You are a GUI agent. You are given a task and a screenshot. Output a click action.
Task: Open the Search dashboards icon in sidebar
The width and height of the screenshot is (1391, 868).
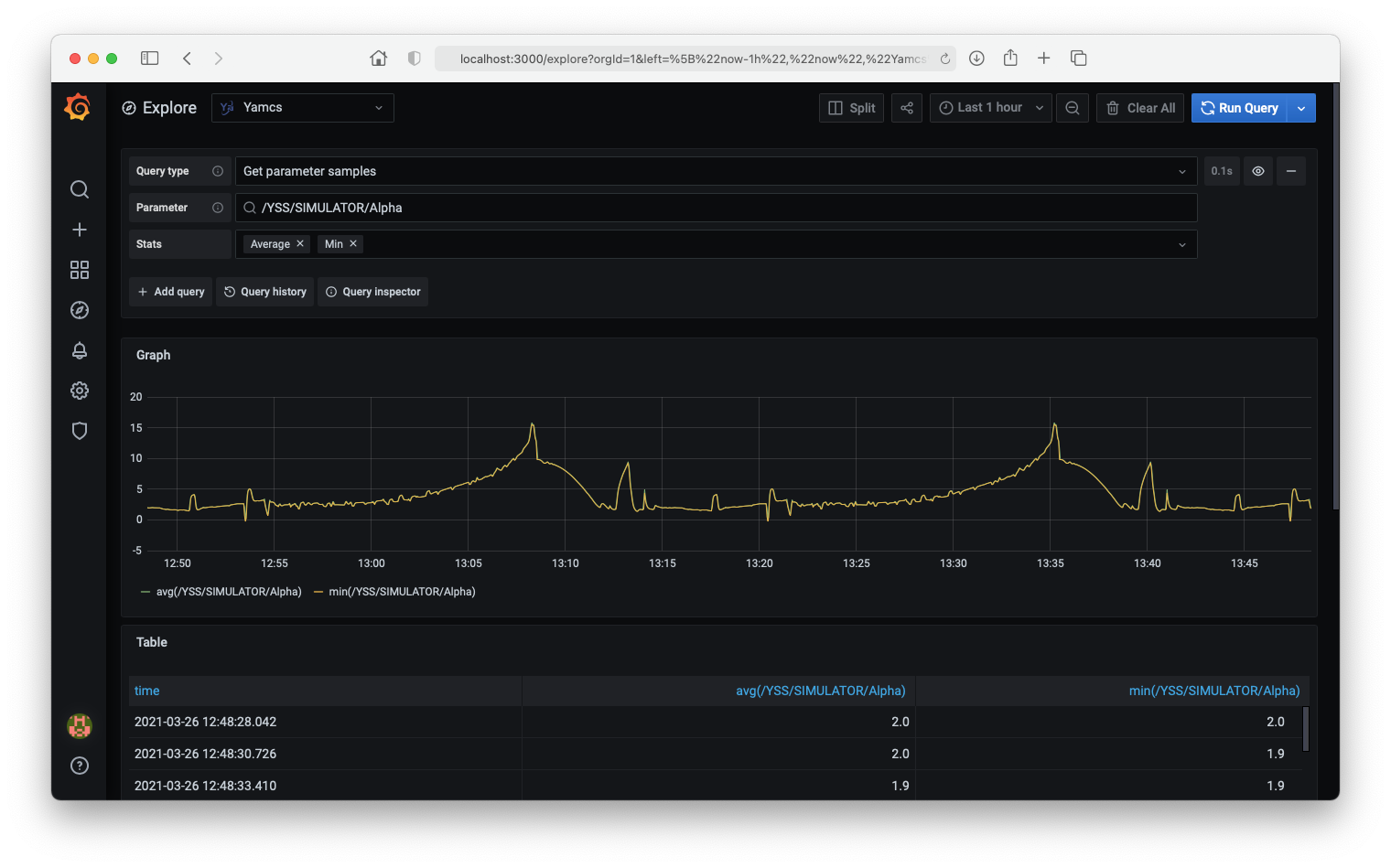[80, 189]
